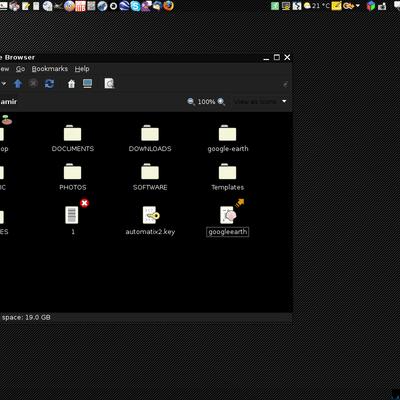Open the Go menu
Screen dimensions: 400x400
coord(20,69)
